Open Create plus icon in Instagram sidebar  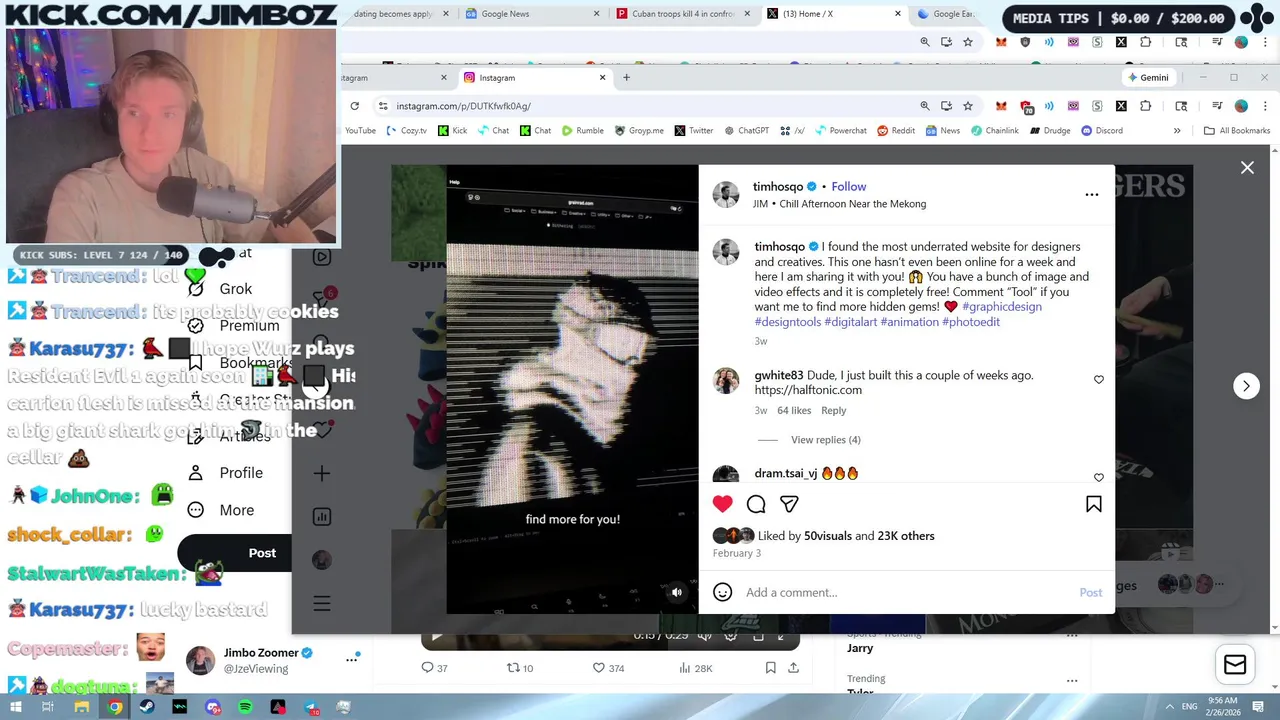[x=322, y=473]
